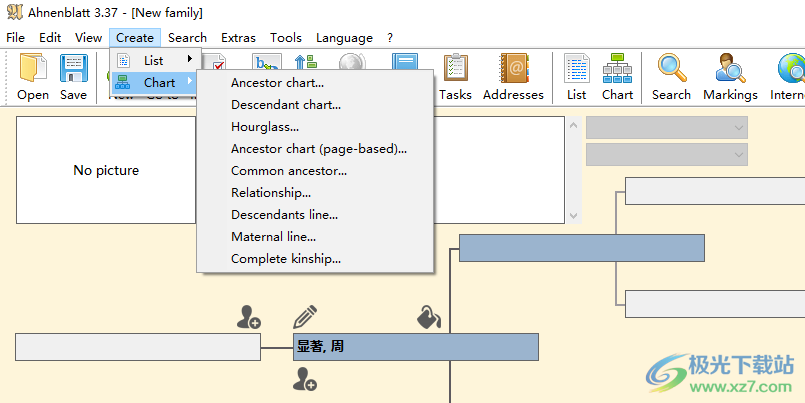The image size is (805, 403).
Task: Click the No picture placeholder
Action: (106, 170)
